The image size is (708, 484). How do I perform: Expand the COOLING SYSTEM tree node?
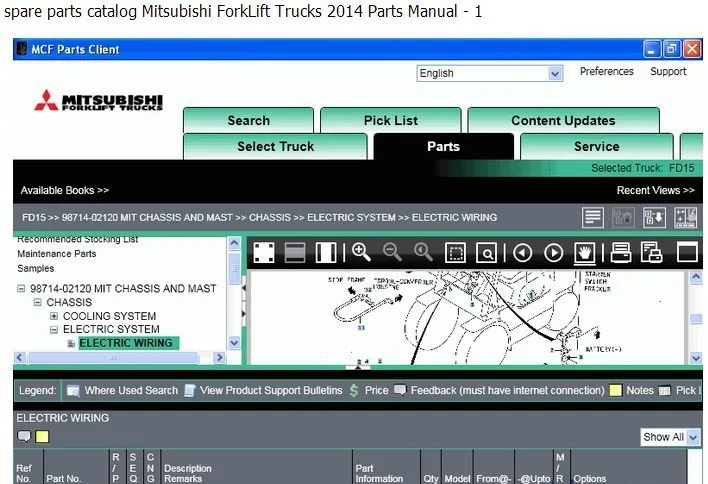pos(54,316)
